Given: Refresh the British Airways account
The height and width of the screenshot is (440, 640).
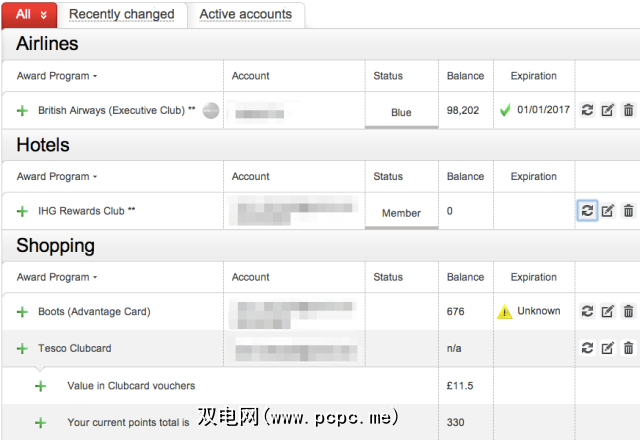Looking at the screenshot, I should click(x=587, y=110).
